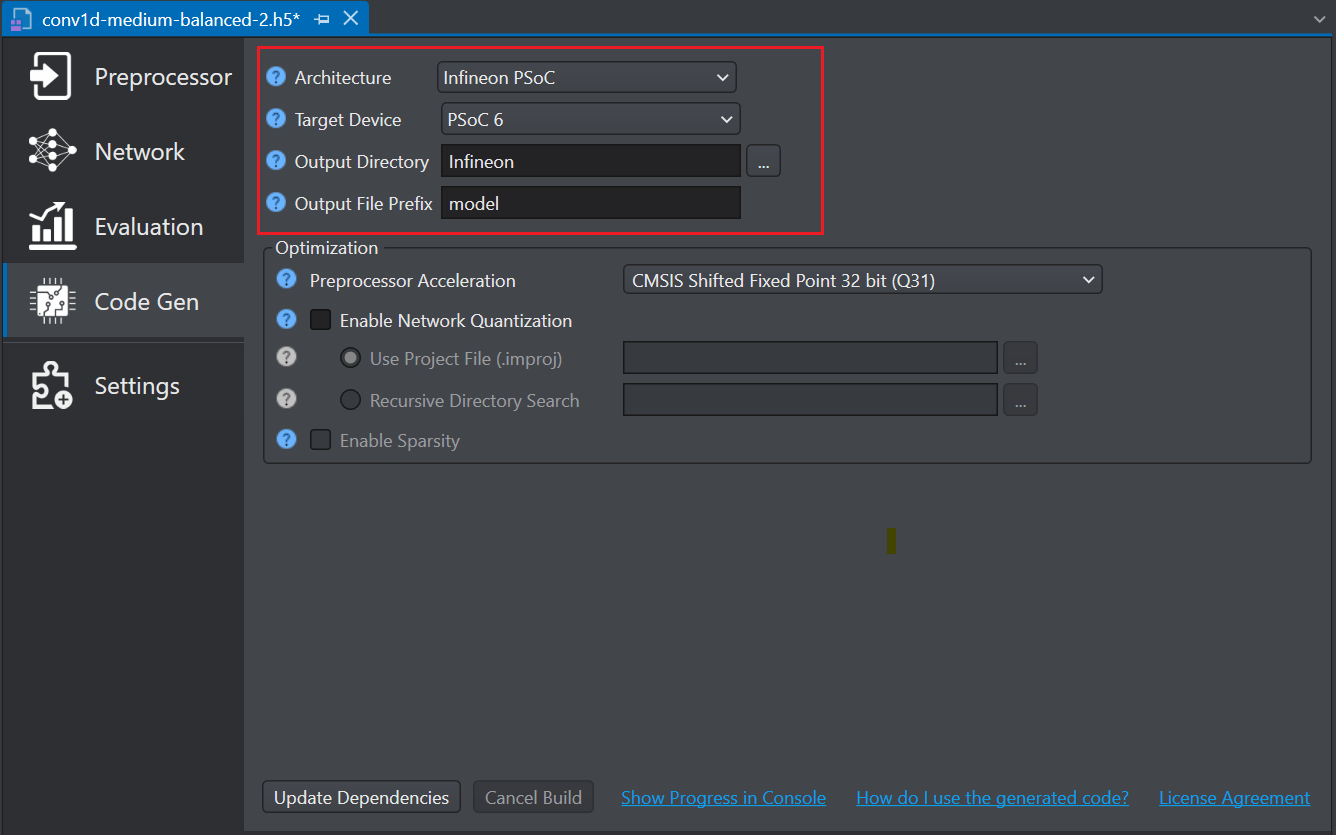The height and width of the screenshot is (835, 1336).
Task: Click the Evaluation bar chart icon
Action: pyautogui.click(x=52, y=227)
